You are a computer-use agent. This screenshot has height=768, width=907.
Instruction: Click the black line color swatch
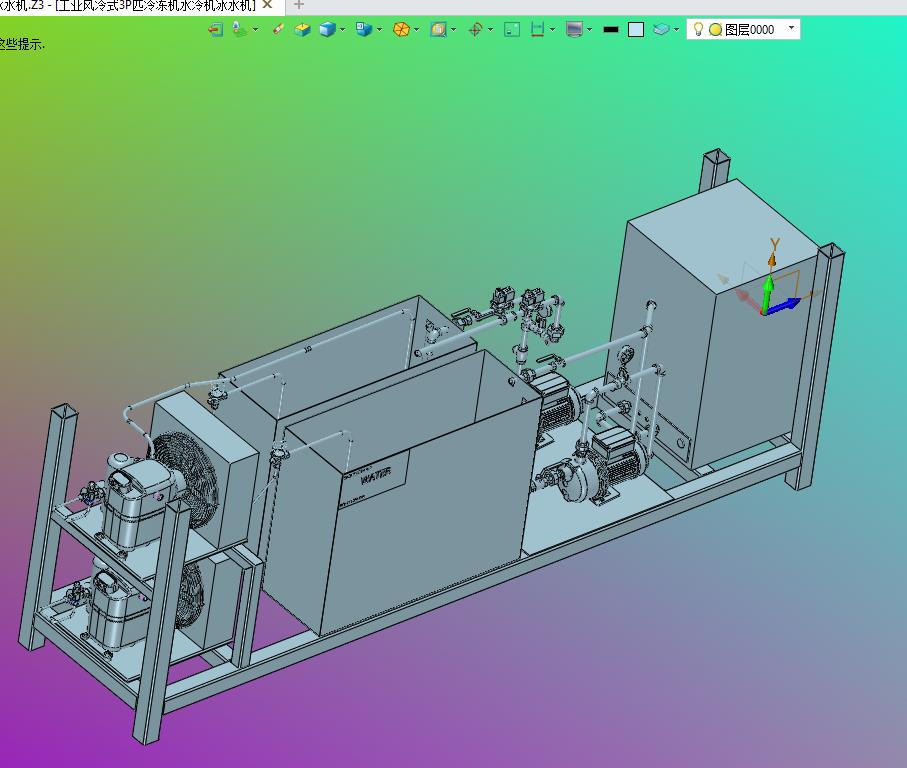click(x=611, y=29)
